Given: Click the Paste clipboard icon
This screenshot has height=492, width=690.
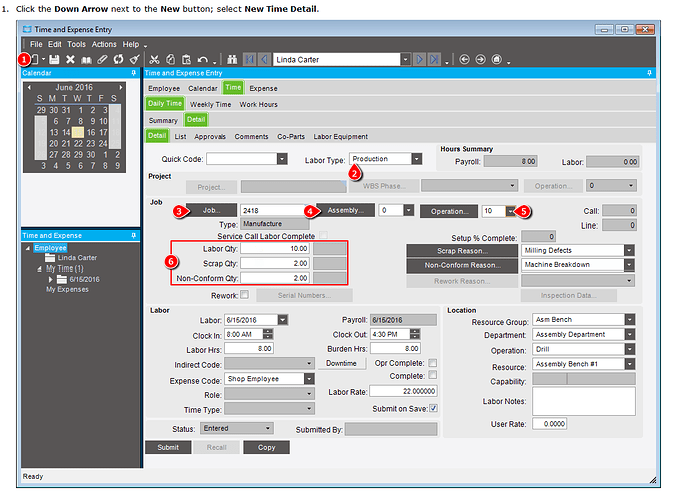Looking at the screenshot, I should (x=187, y=59).
